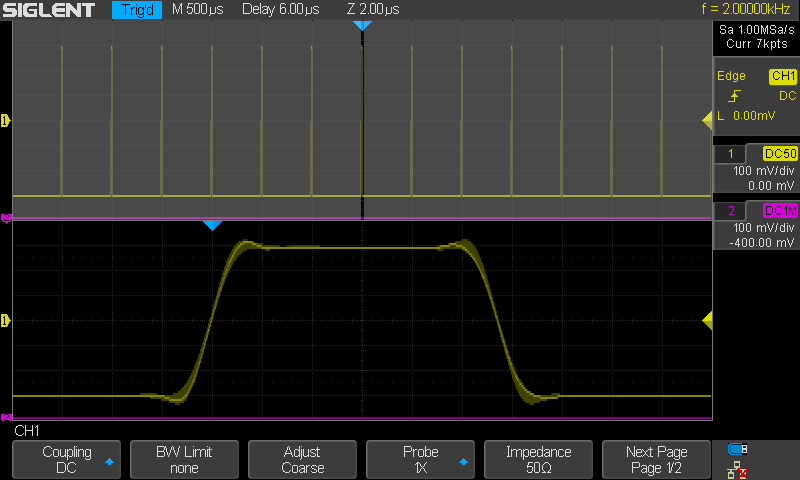Click the trigger DC coupling label

pos(787,96)
